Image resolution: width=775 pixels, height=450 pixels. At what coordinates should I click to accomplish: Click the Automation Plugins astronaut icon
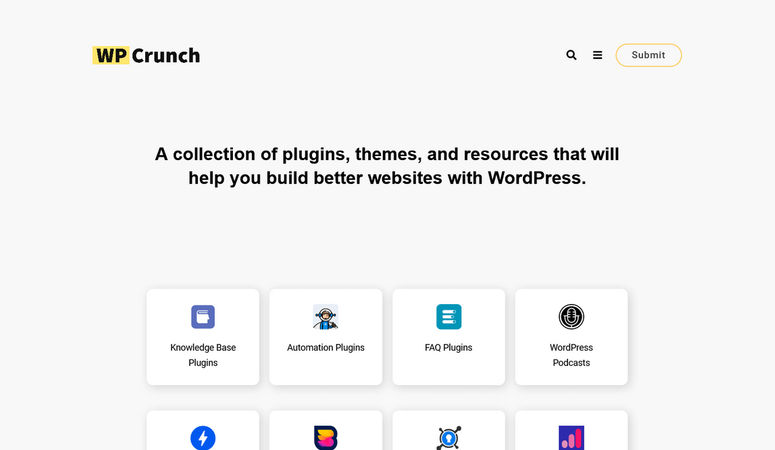326,316
